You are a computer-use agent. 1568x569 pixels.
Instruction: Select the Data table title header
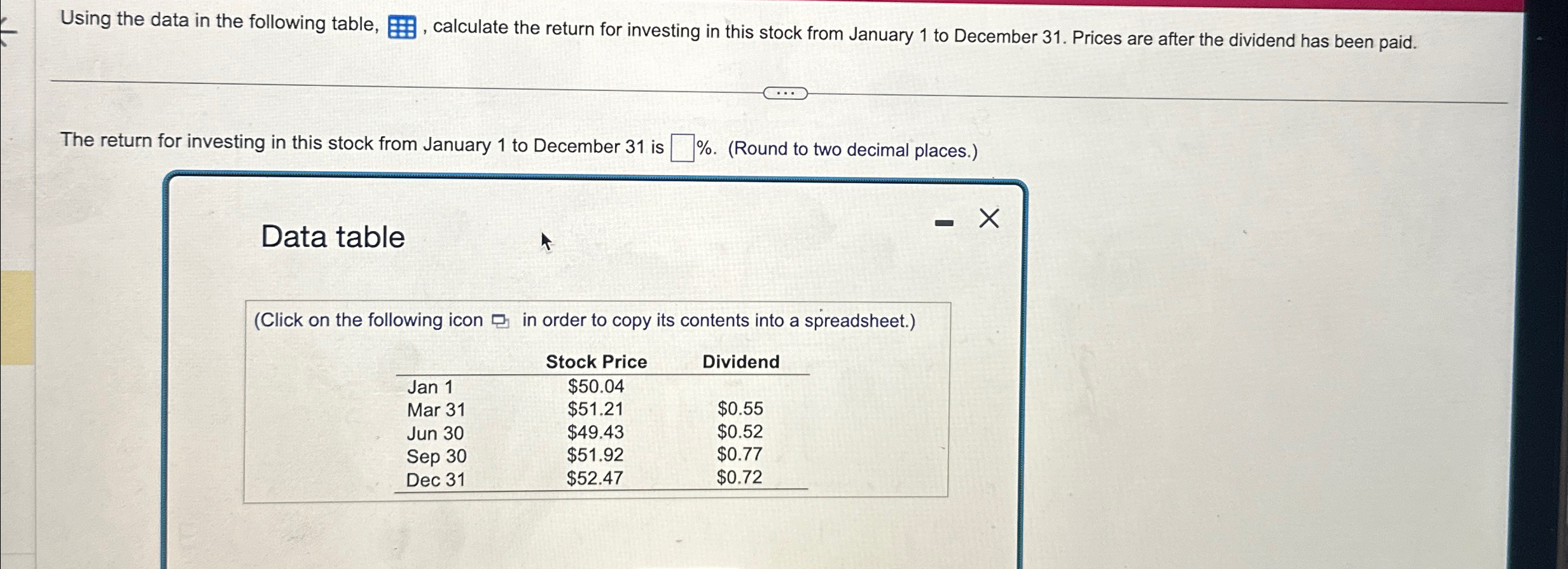pyautogui.click(x=333, y=237)
